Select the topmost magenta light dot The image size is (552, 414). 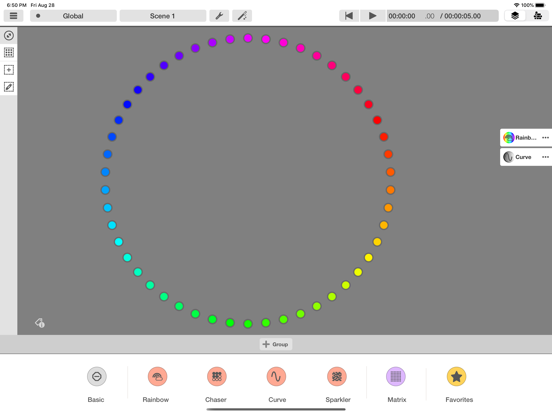[x=248, y=38]
